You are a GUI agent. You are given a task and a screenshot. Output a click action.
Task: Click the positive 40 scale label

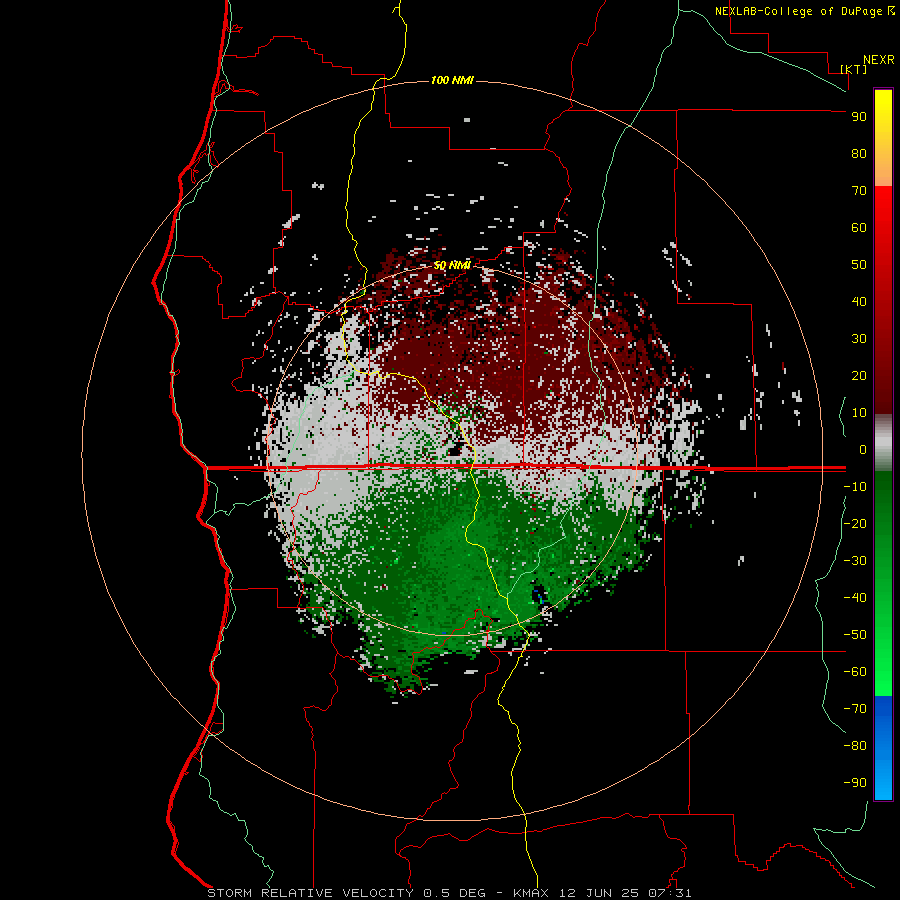(859, 301)
